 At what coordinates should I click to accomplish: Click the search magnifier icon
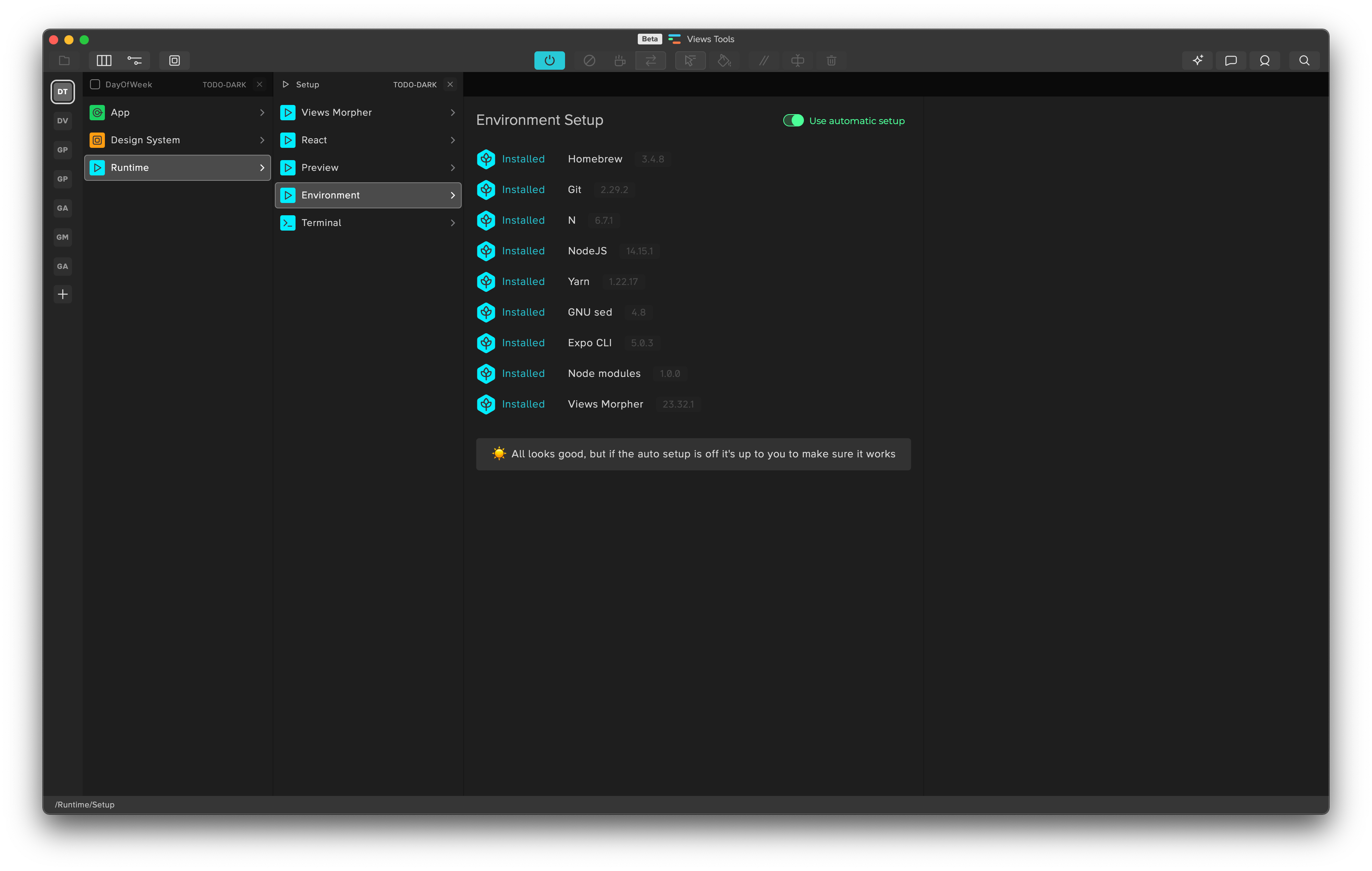(x=1303, y=61)
